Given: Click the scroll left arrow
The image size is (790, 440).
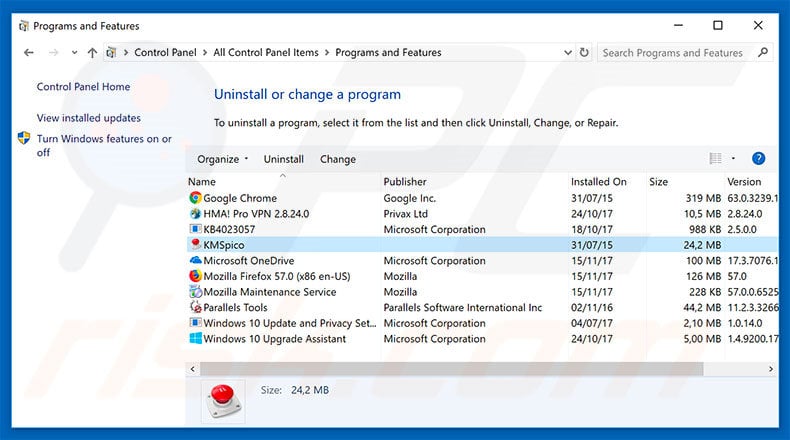Looking at the screenshot, I should [192, 369].
